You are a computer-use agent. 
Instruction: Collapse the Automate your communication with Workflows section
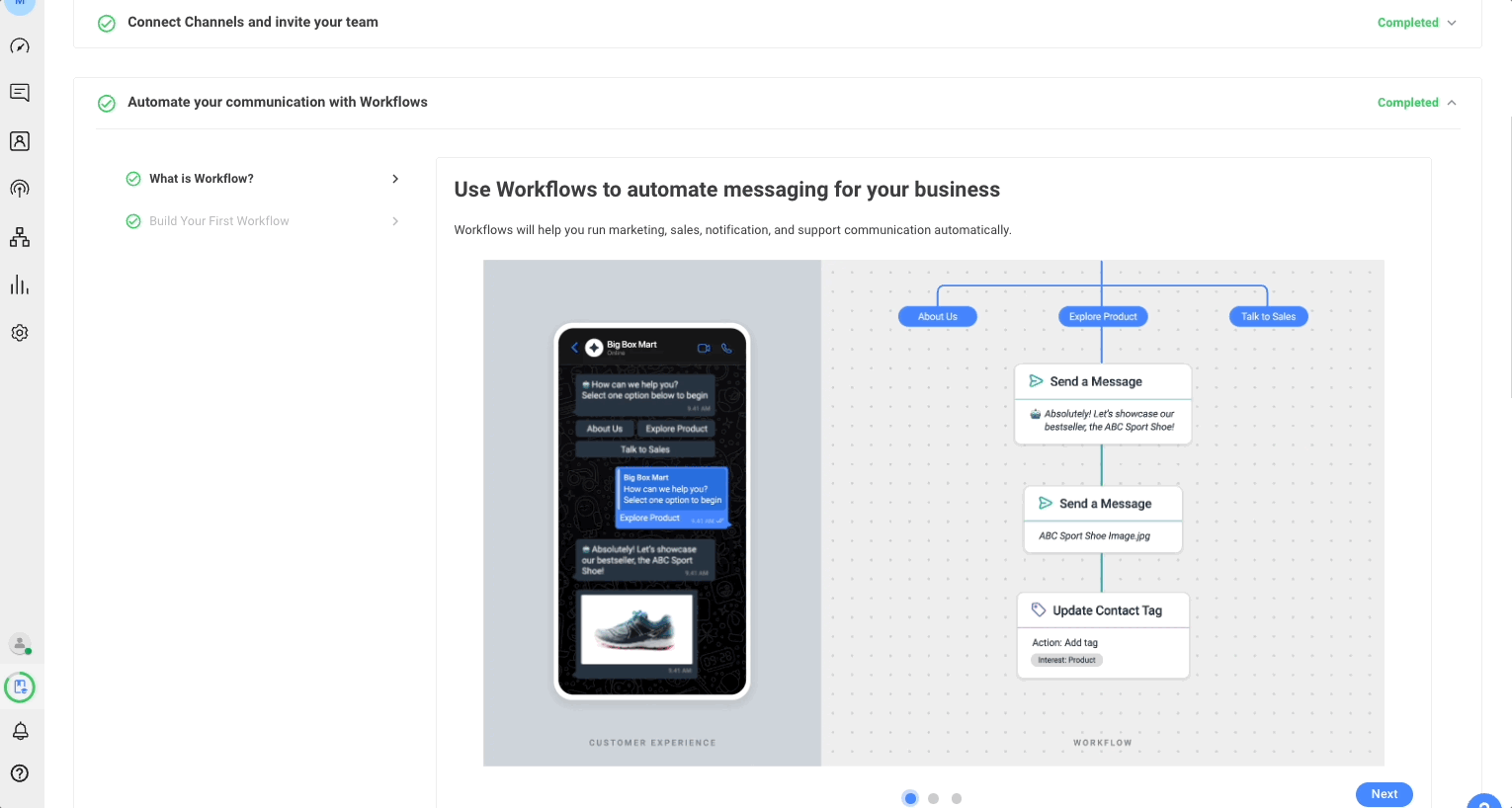point(1451,102)
